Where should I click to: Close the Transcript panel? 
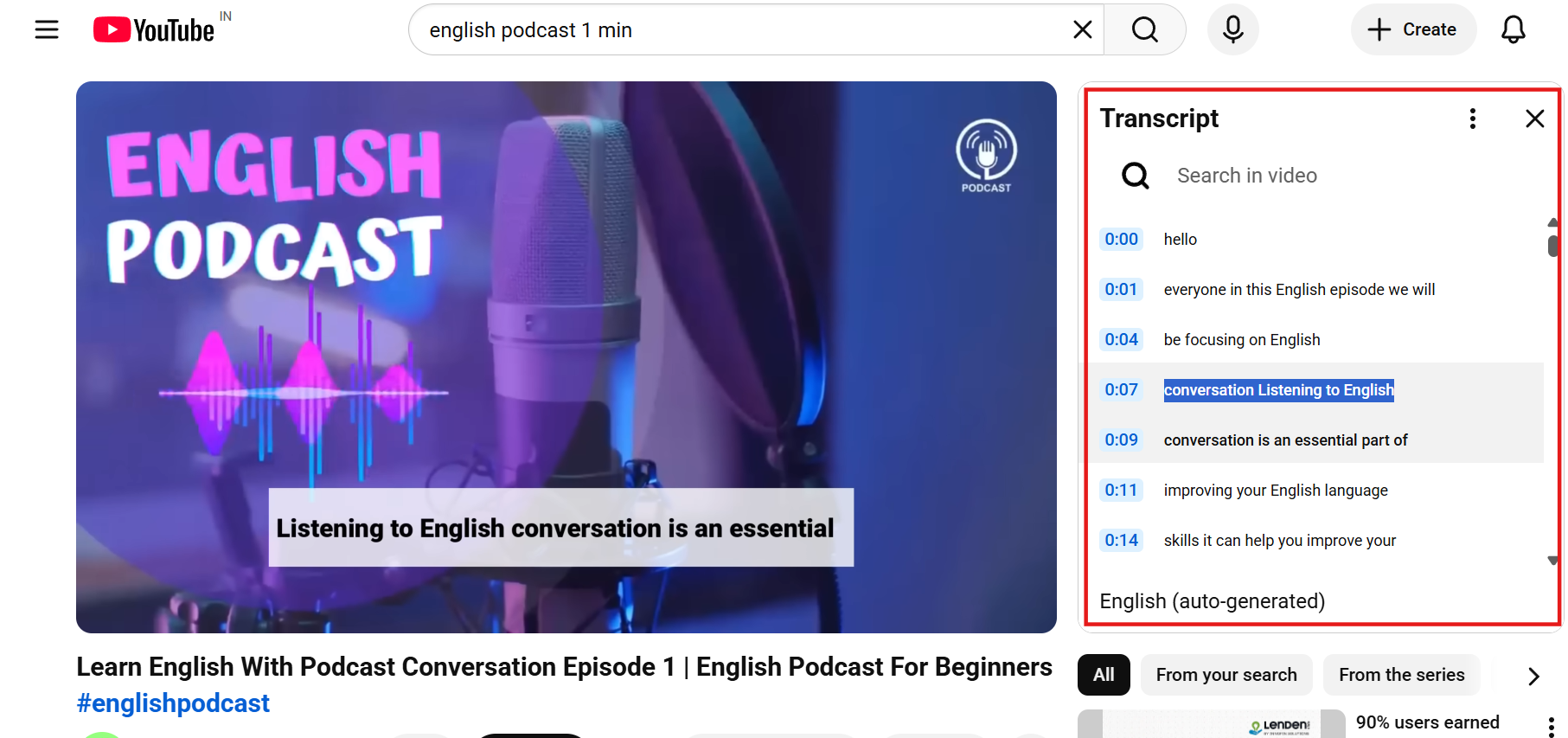(1535, 119)
